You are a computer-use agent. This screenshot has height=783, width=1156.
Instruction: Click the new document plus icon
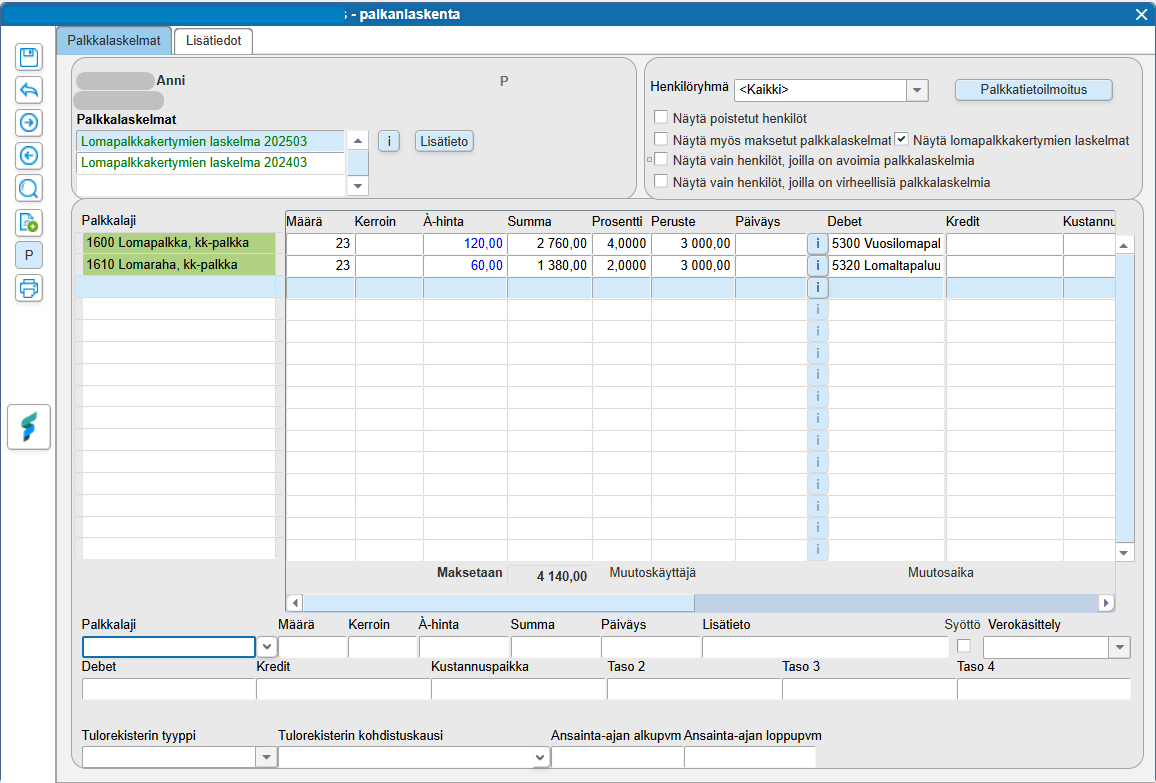pyautogui.click(x=29, y=222)
